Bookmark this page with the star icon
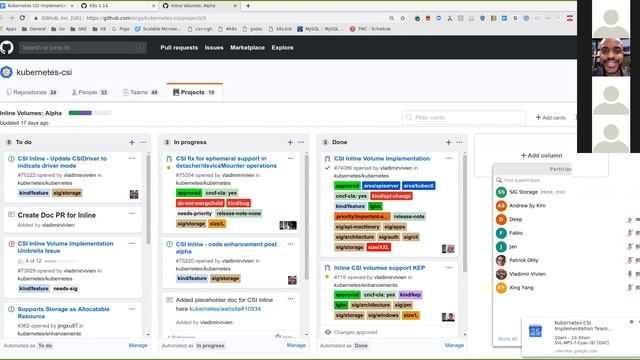 (x=402, y=18)
